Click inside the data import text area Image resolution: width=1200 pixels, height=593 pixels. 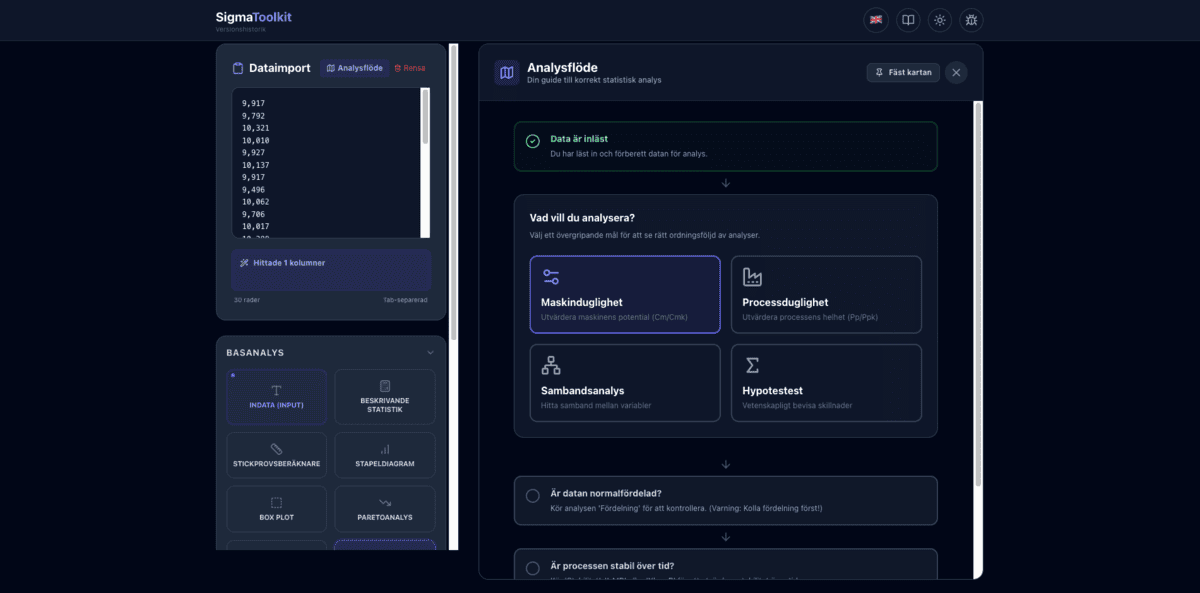(325, 163)
